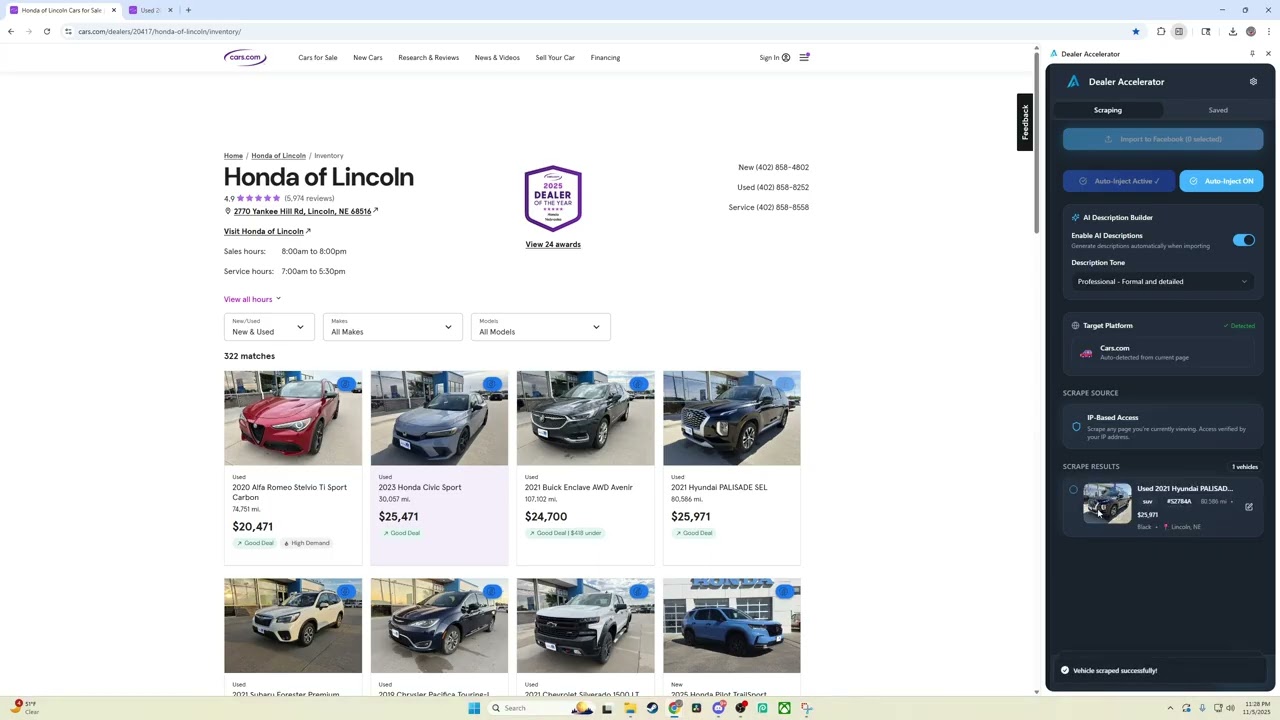Screen dimensions: 1280x720
Task: Open the Models filter dropdown
Action: (540, 327)
